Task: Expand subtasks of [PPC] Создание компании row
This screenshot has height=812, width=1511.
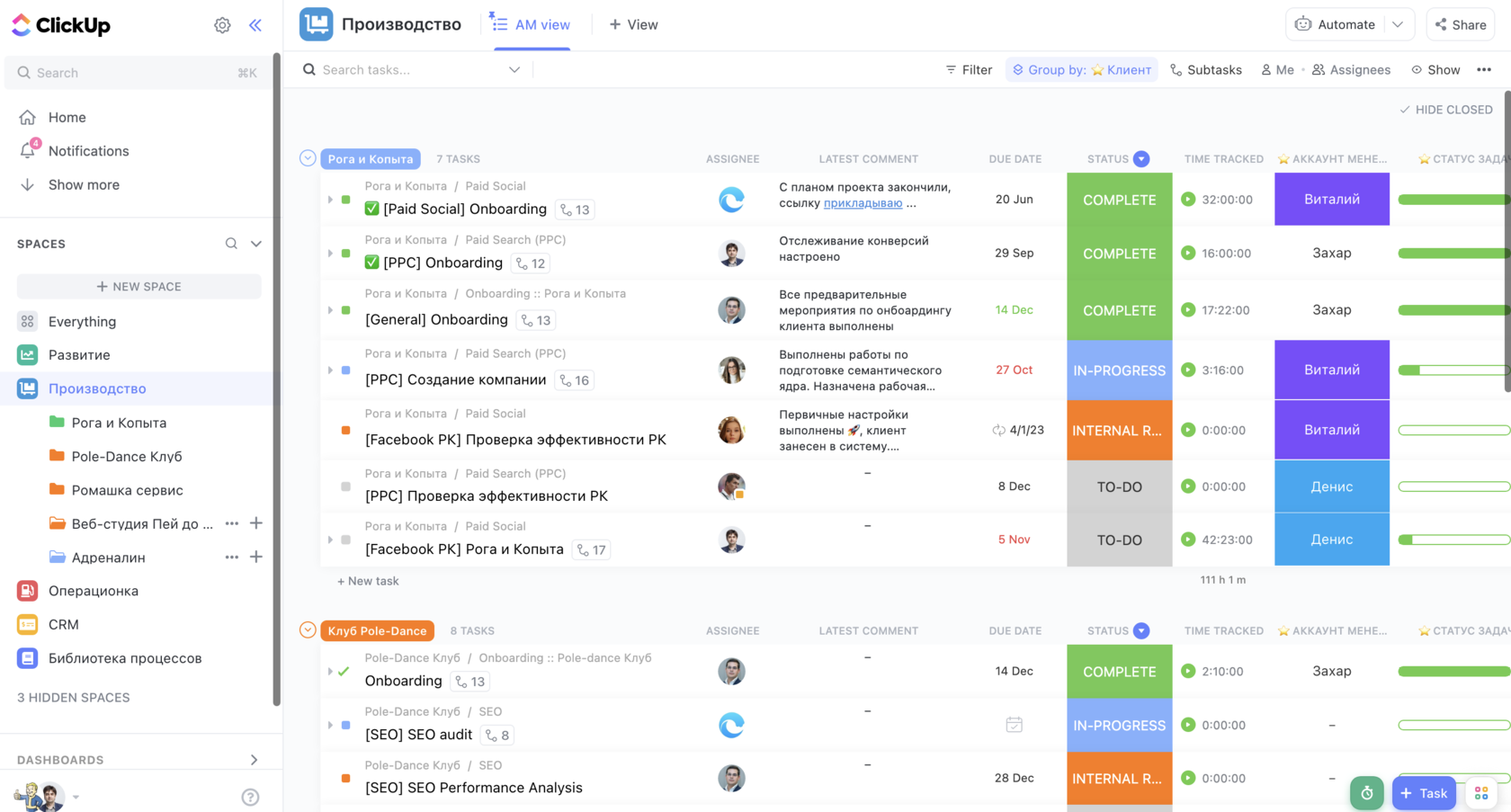Action: (330, 370)
